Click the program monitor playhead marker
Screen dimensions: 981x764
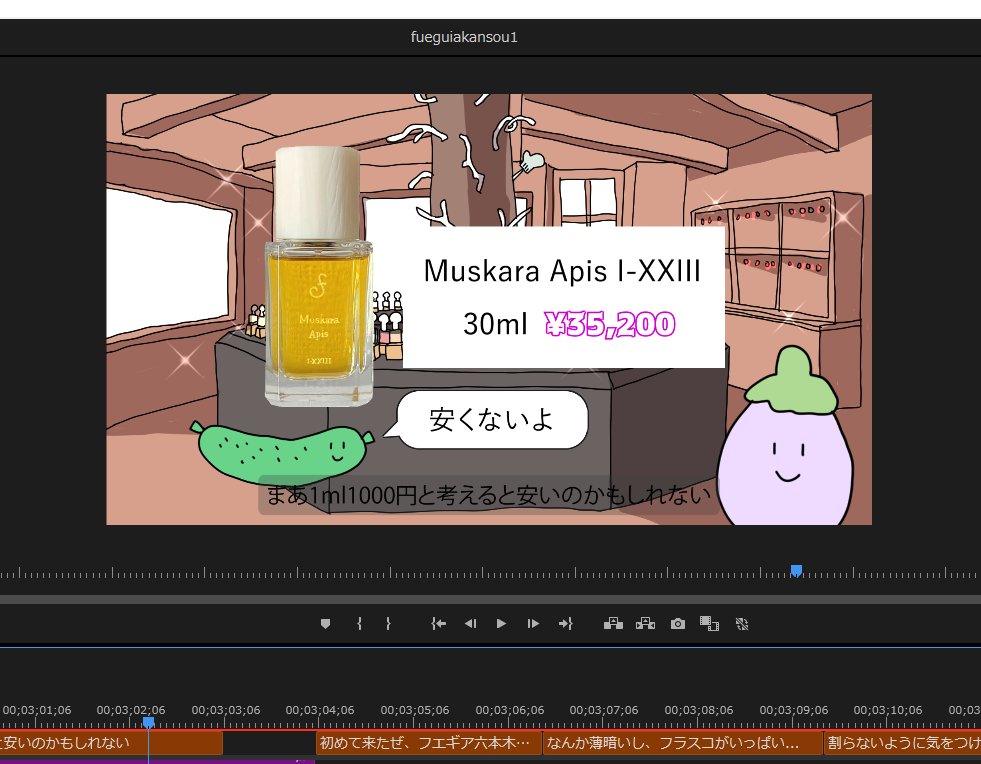click(796, 570)
